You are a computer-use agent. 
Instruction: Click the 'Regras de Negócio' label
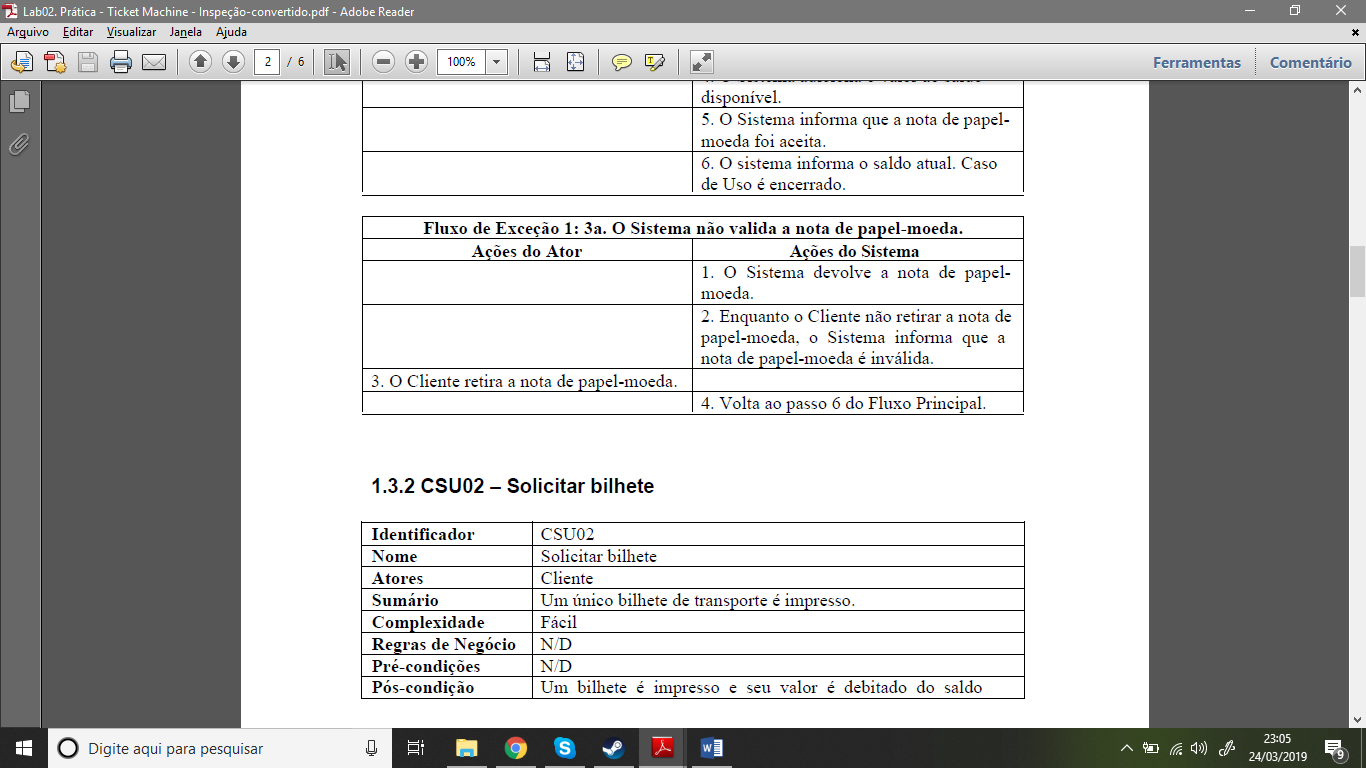(444, 644)
